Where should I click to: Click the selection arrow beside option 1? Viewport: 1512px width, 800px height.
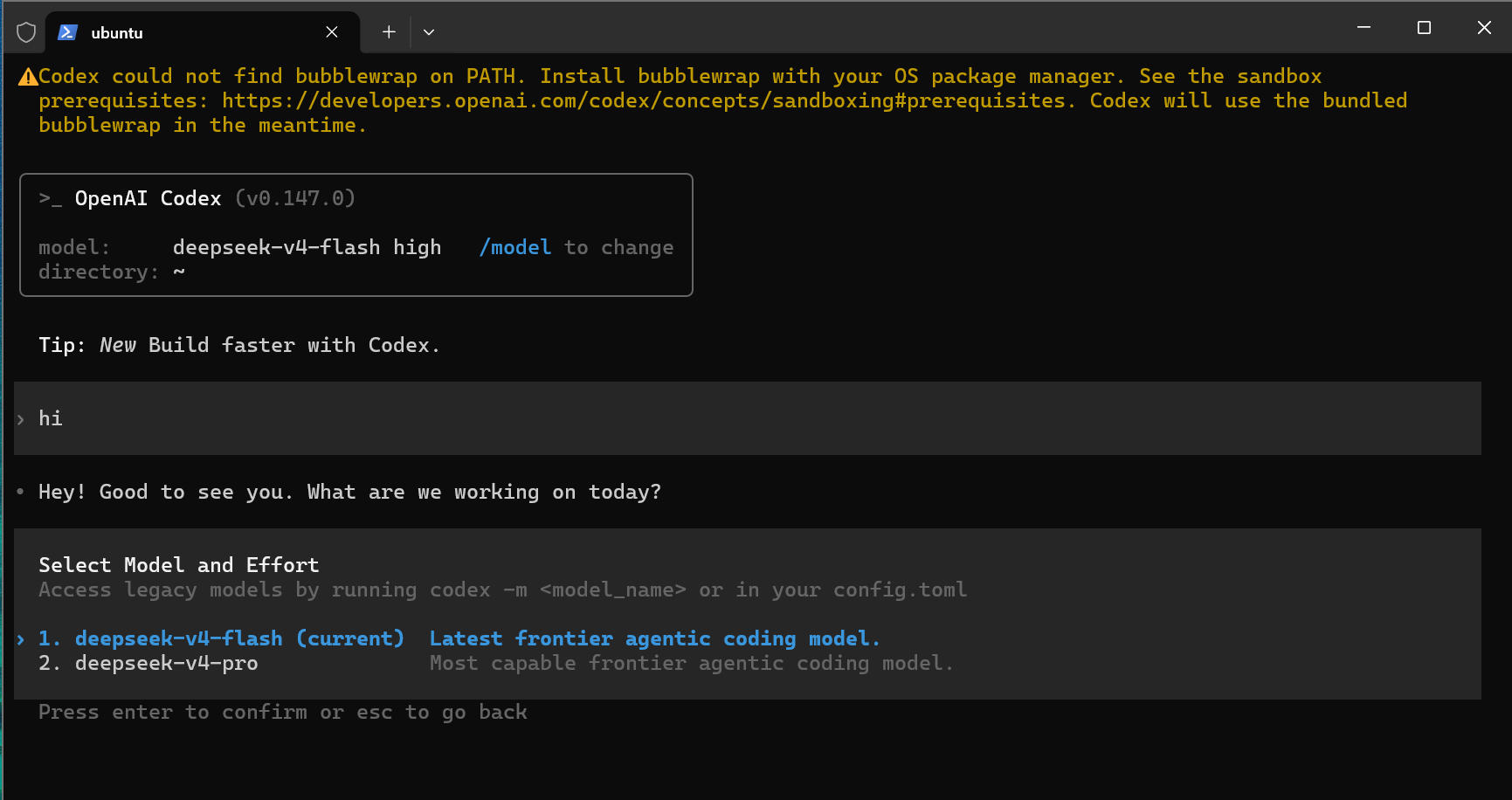point(21,639)
